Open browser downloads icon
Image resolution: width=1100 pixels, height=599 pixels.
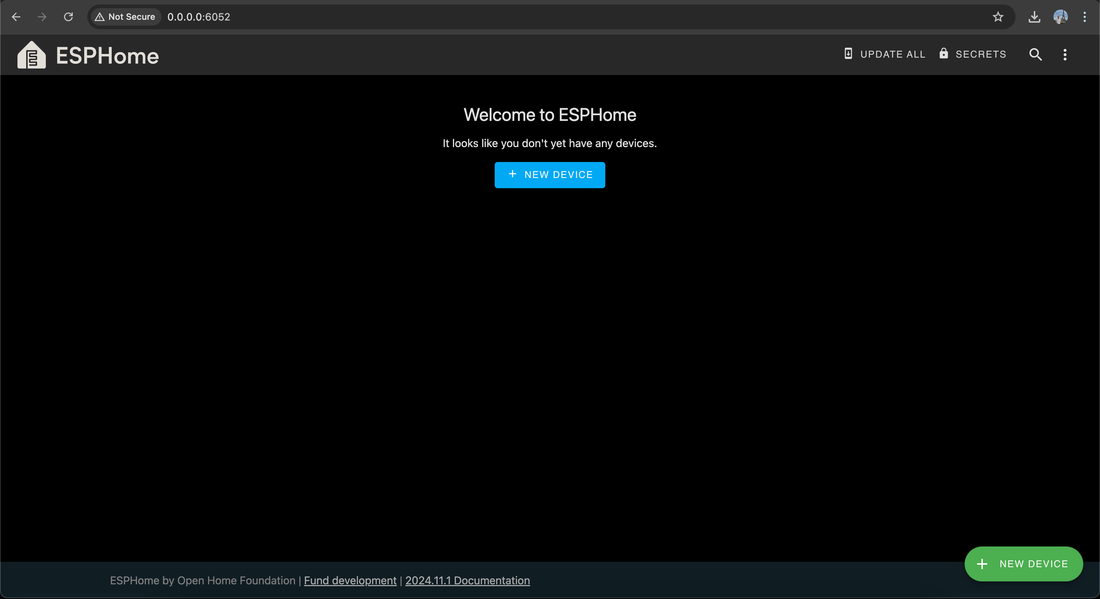click(1034, 16)
